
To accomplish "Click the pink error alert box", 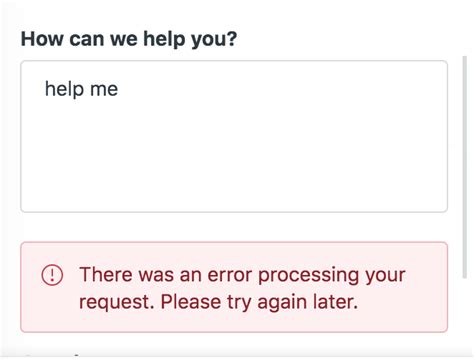I will tap(234, 287).
